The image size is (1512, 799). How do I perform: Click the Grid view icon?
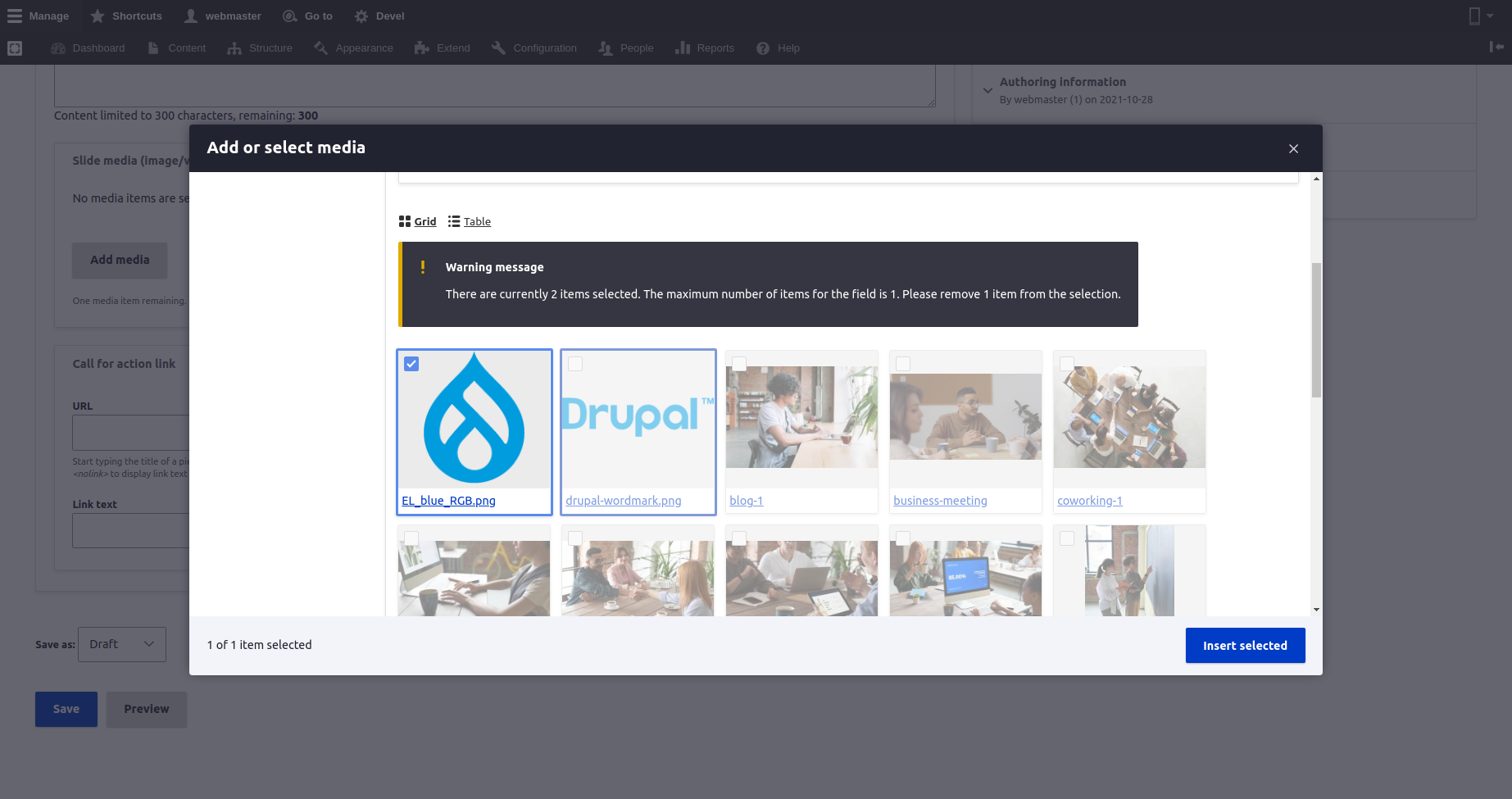(405, 221)
